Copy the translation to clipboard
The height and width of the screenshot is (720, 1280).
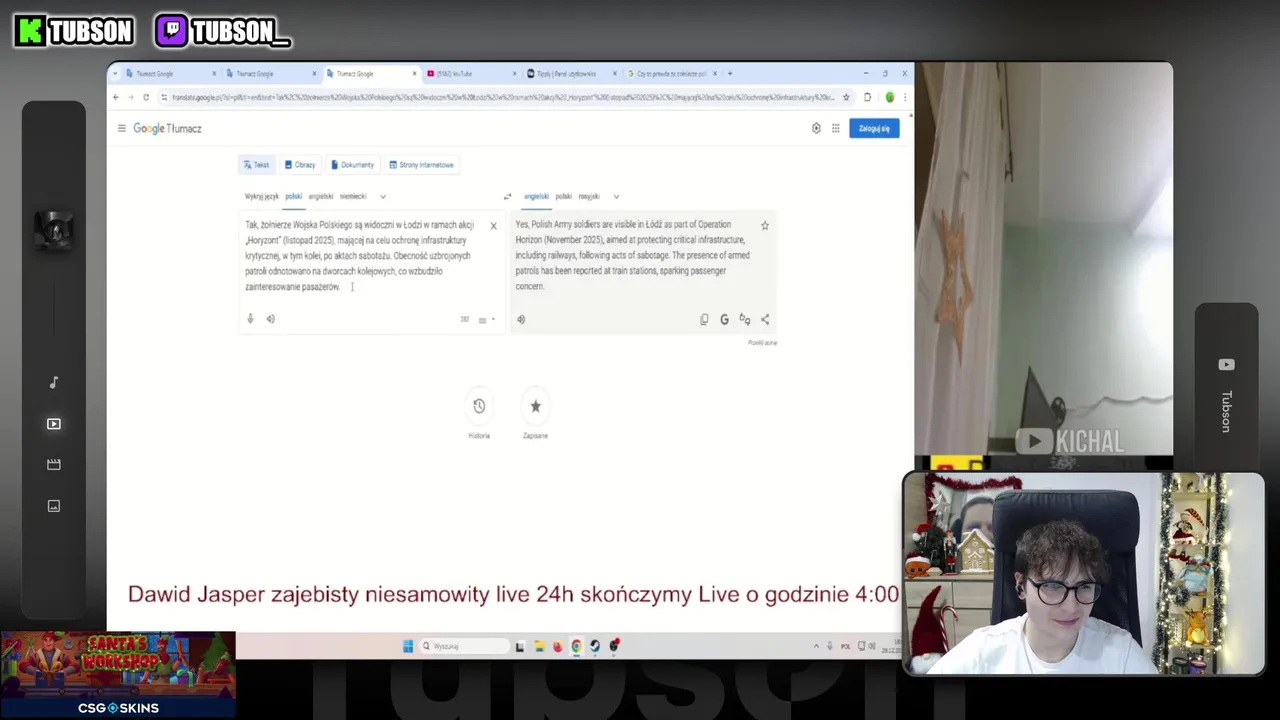point(704,319)
